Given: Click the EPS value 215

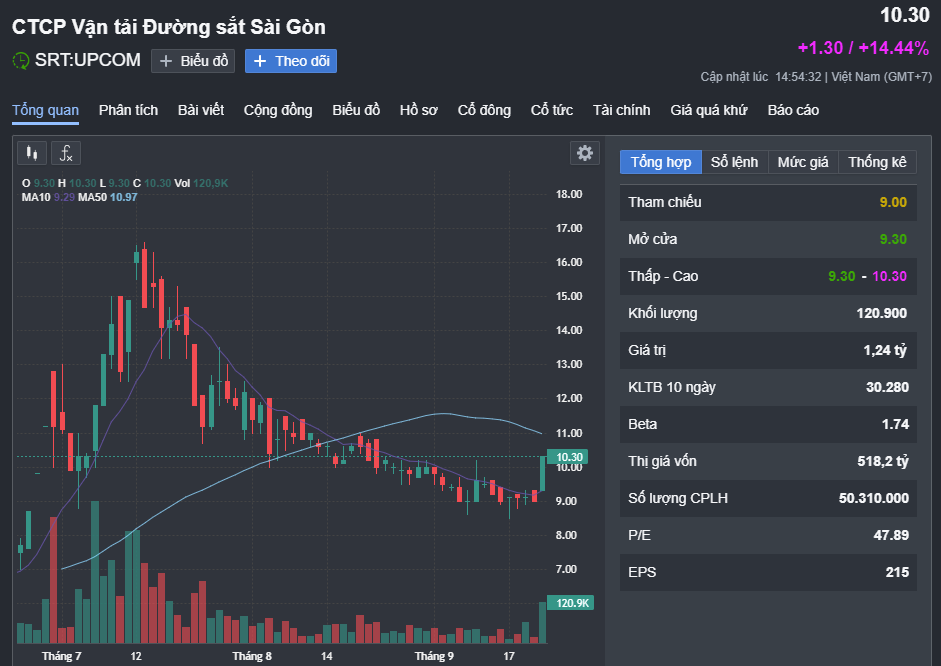Looking at the screenshot, I should [897, 572].
